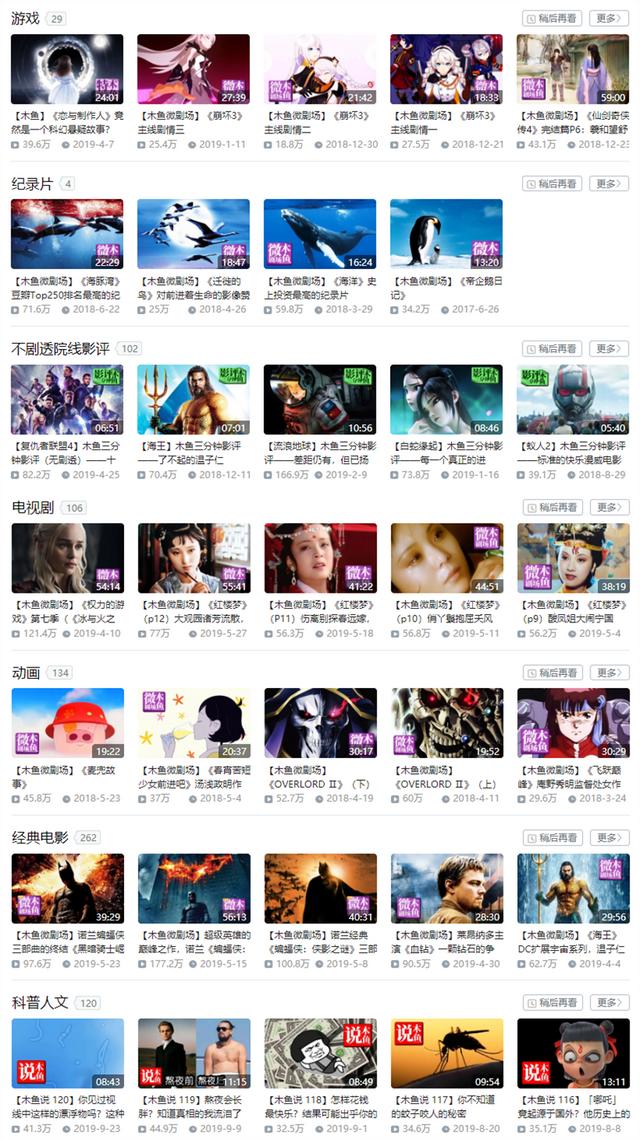The height and width of the screenshot is (1139, 640).
Task: Add 不剧透院线影评 section to watch later
Action: pos(551,348)
